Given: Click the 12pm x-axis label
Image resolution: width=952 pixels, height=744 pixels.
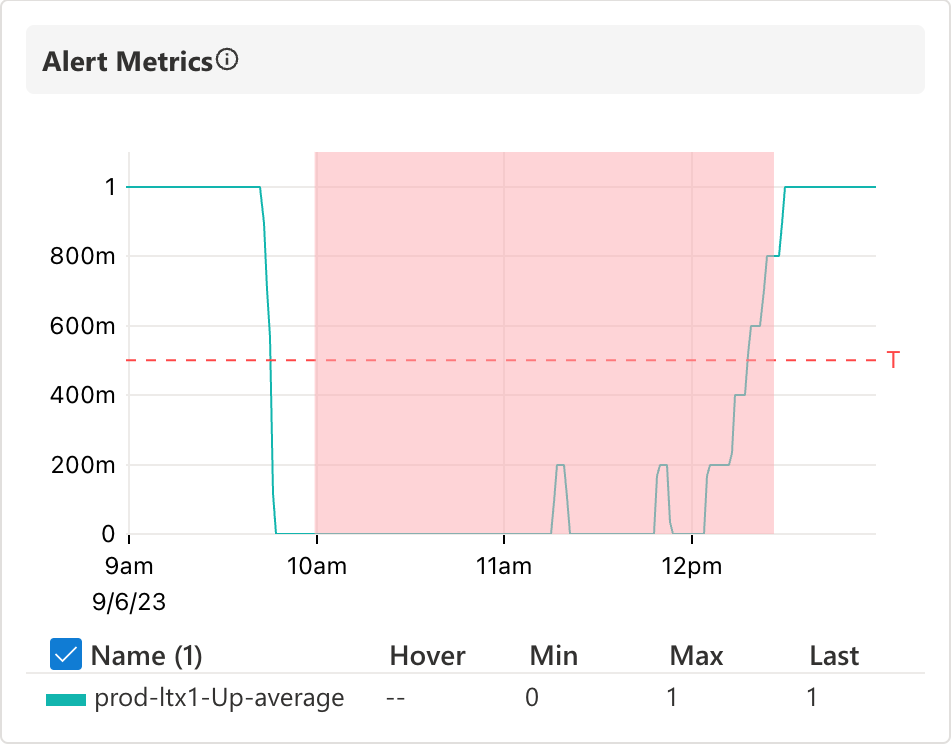Looking at the screenshot, I should pos(692,567).
